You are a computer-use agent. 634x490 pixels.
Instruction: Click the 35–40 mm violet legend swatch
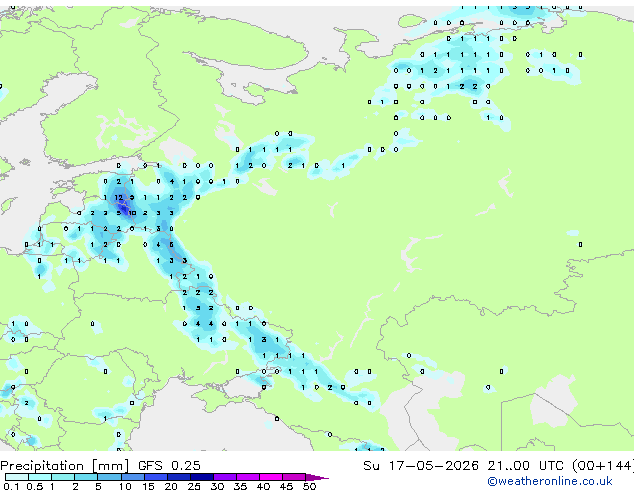coord(247,477)
